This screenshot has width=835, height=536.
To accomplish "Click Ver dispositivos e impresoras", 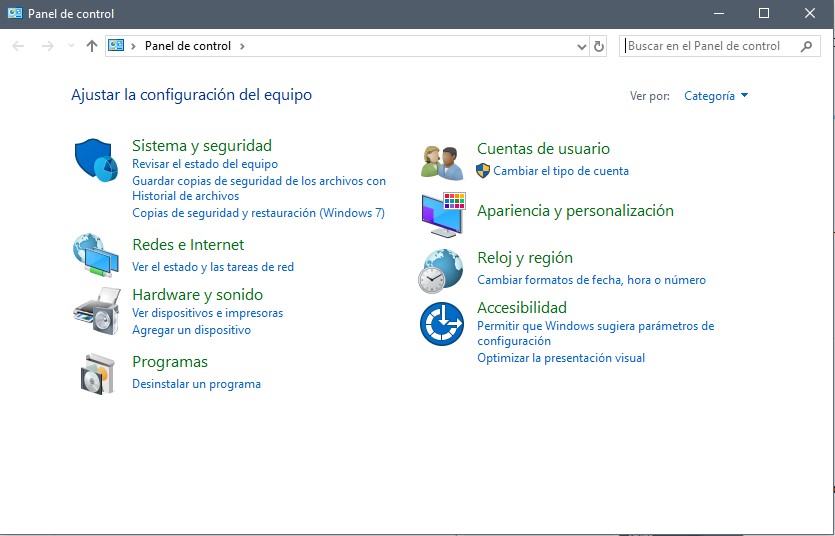I will point(208,313).
